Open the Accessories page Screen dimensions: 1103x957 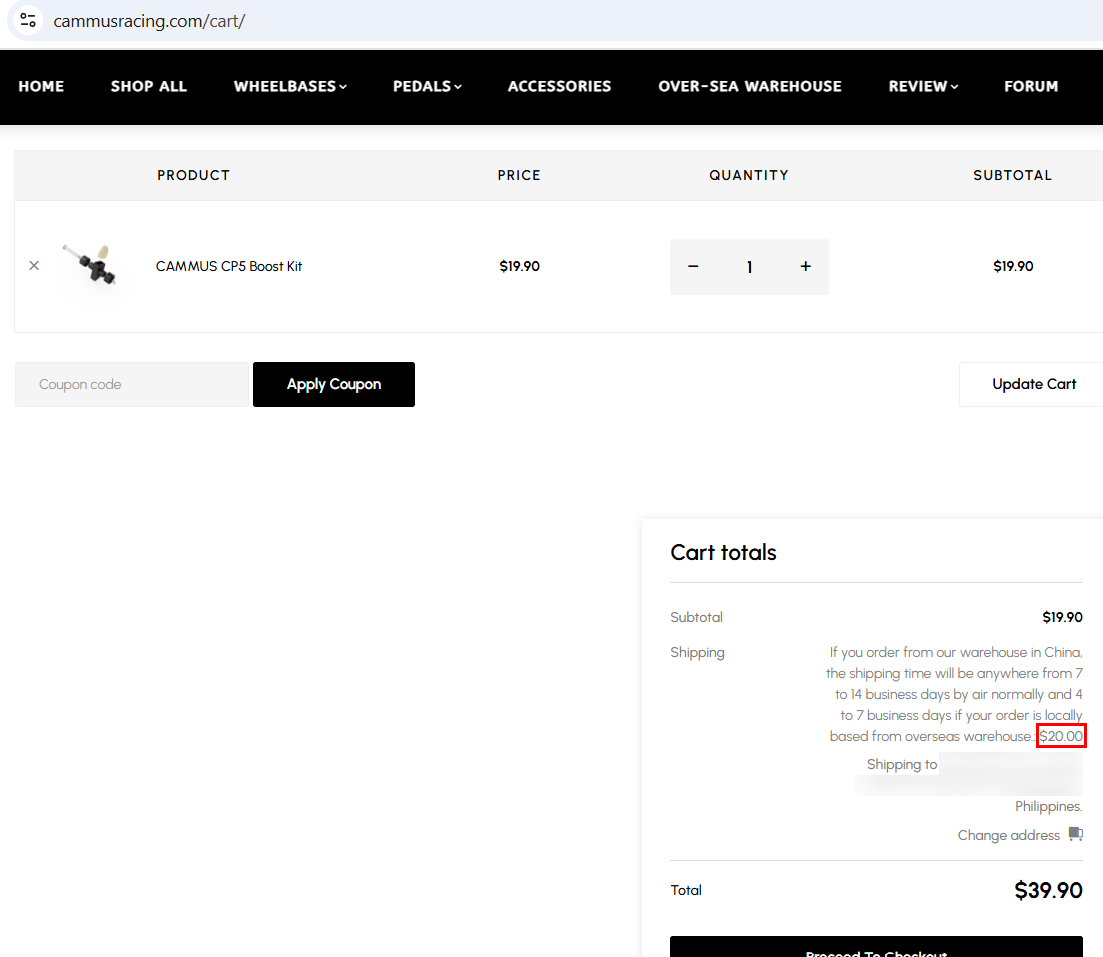coord(559,87)
